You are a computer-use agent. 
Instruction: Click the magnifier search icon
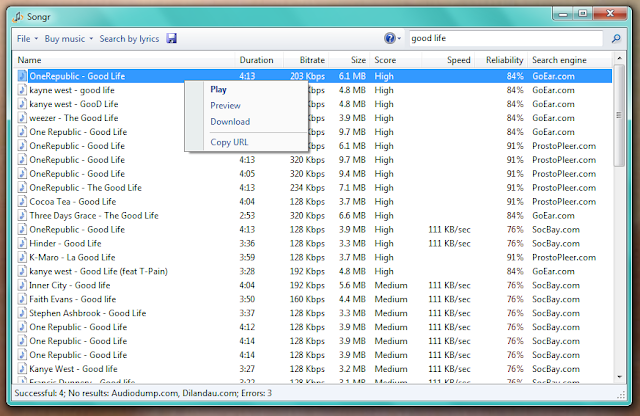pos(616,38)
